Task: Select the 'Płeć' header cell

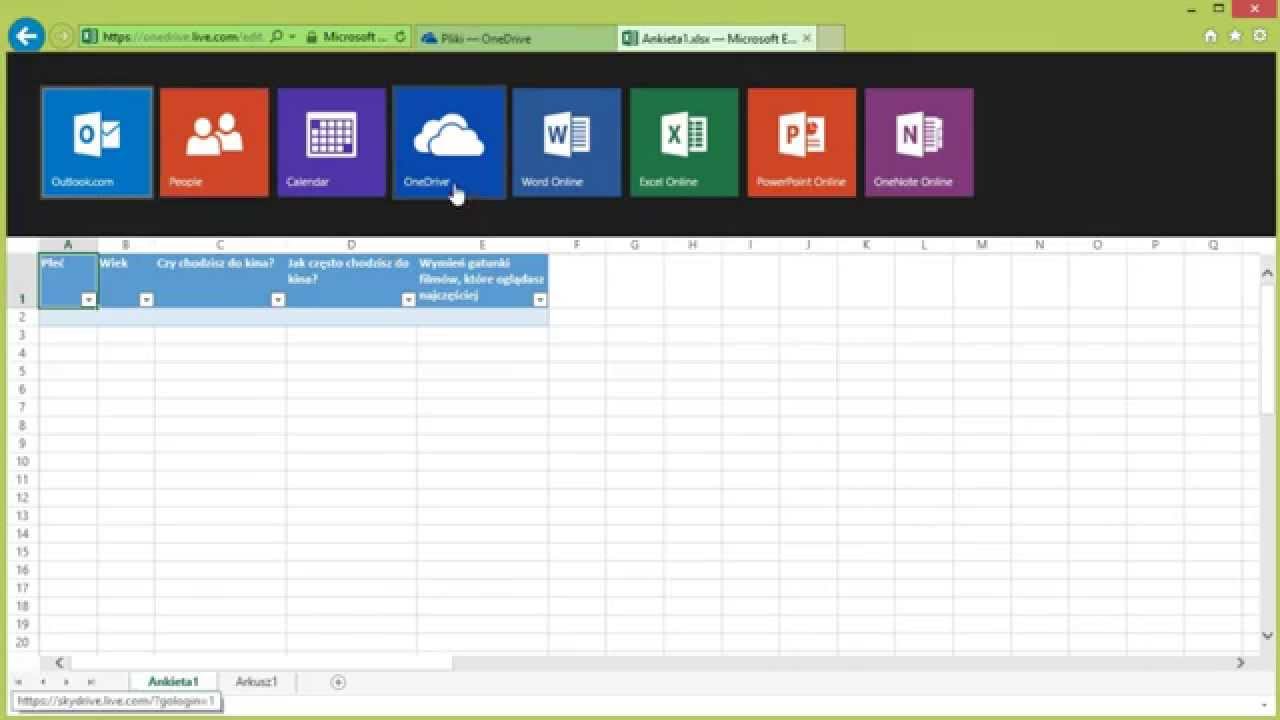Action: (x=68, y=281)
